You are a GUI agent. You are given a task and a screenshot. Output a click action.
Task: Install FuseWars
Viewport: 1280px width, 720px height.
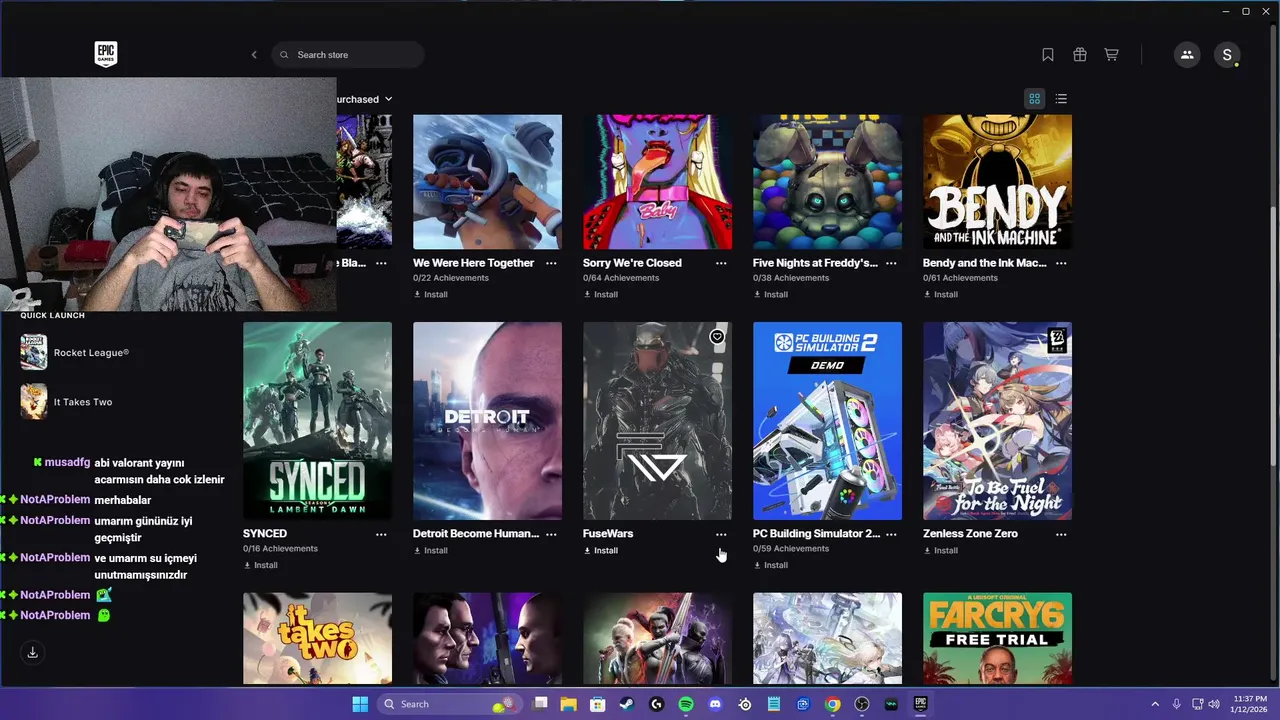[x=601, y=550]
